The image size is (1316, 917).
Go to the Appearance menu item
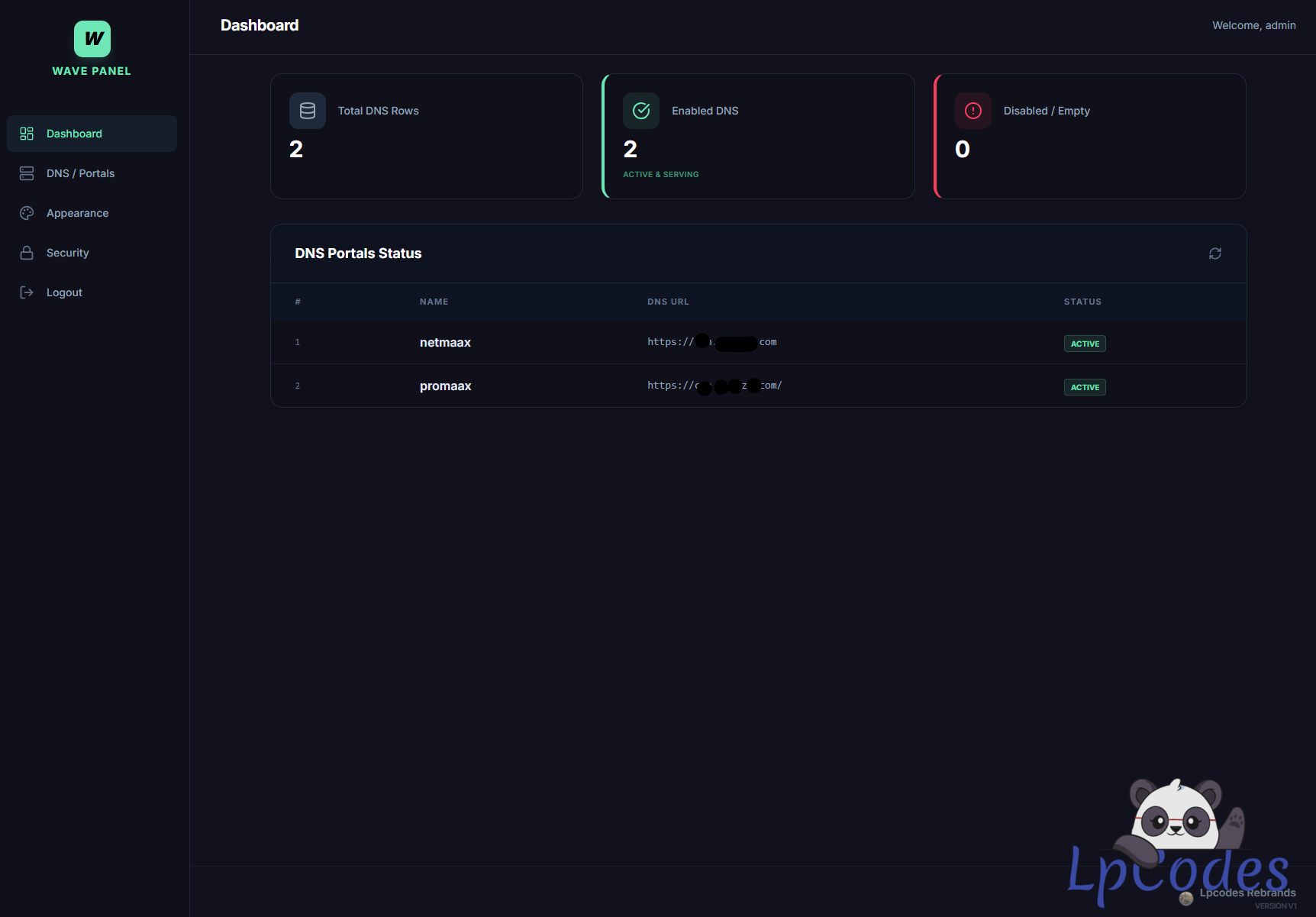pos(77,213)
